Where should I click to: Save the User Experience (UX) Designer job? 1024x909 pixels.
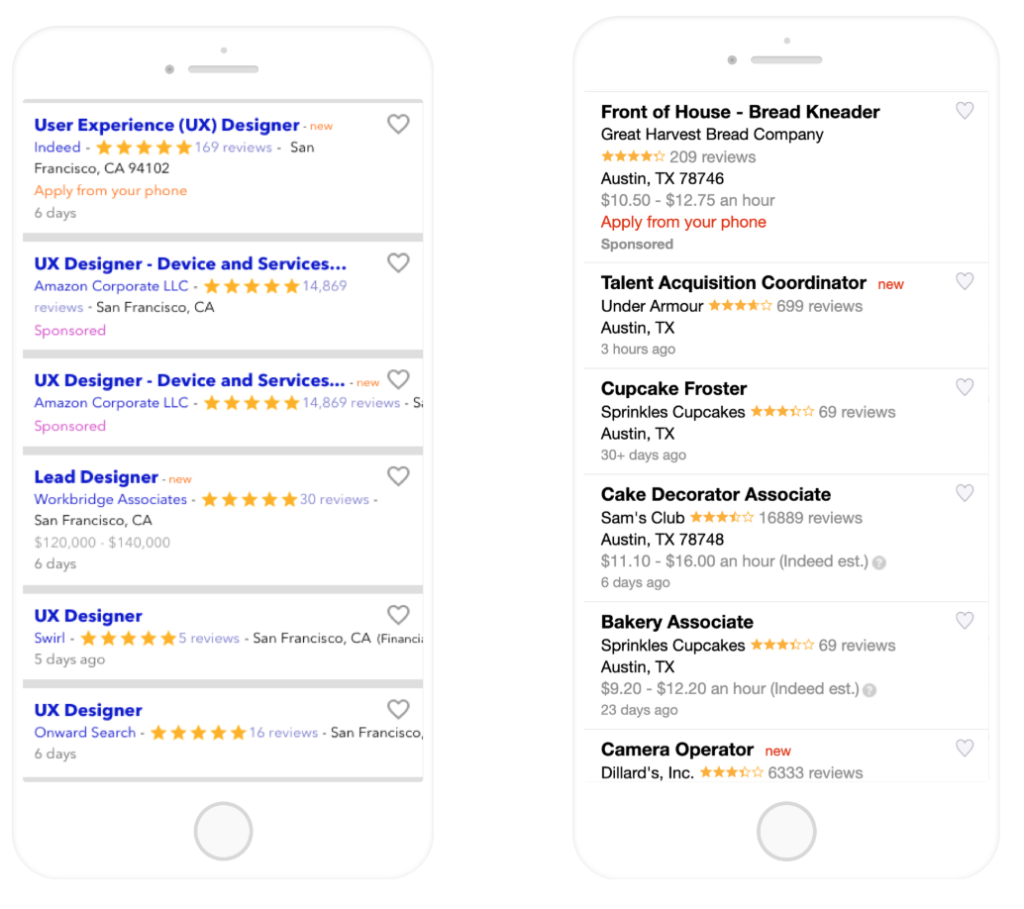tap(398, 124)
